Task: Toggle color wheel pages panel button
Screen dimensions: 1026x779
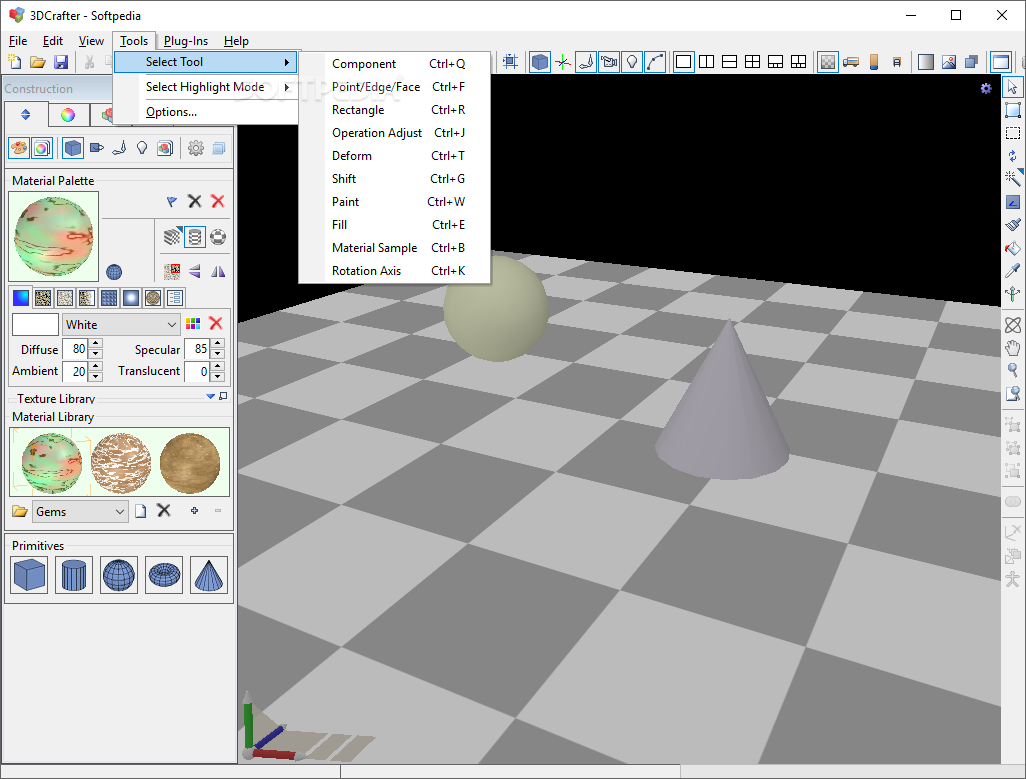Action: coord(41,148)
